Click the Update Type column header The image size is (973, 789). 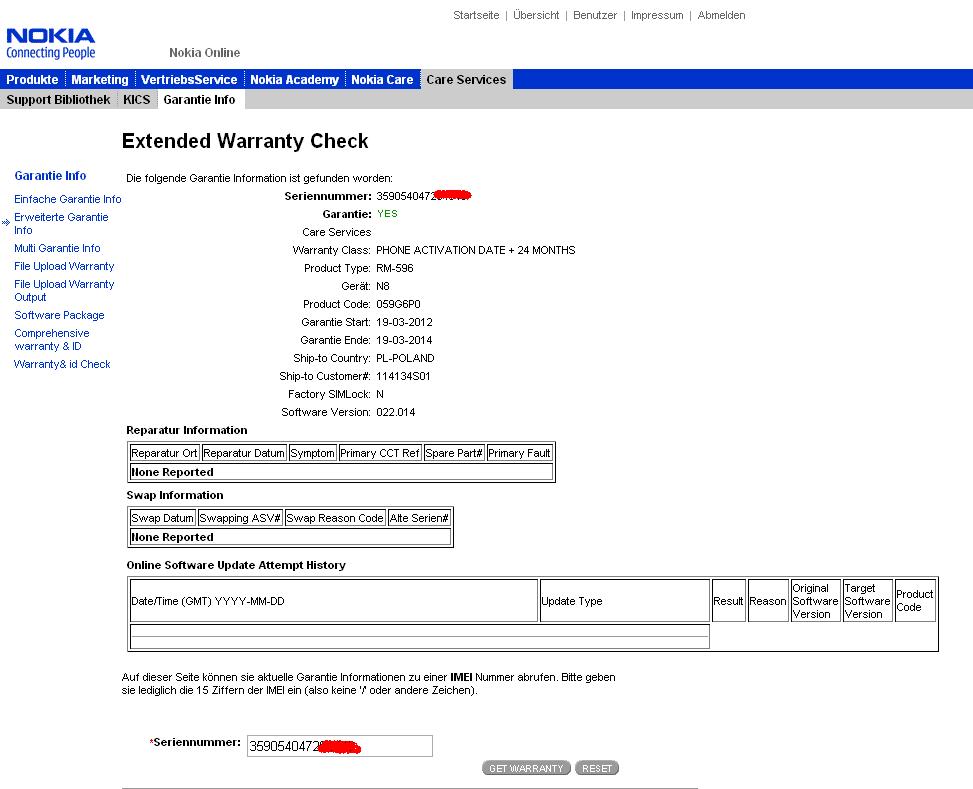click(x=625, y=601)
